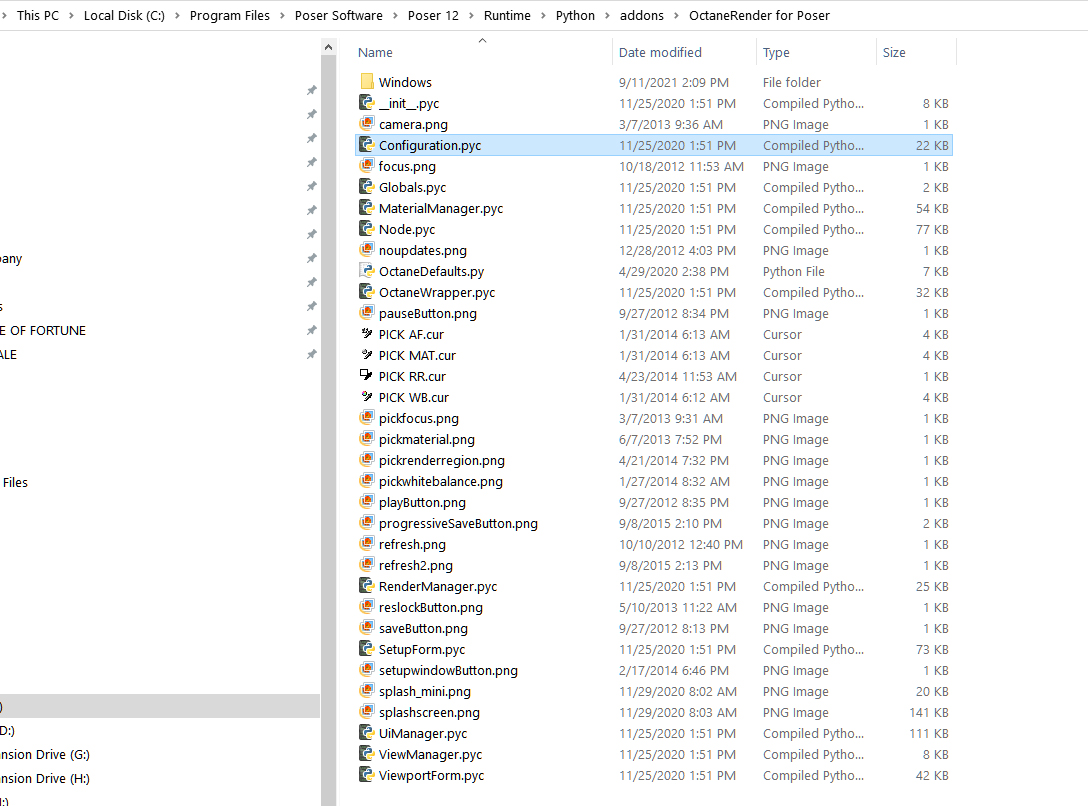Expand breadcrumb arrow after addons
Screen dimensions: 1088x806
point(677,15)
